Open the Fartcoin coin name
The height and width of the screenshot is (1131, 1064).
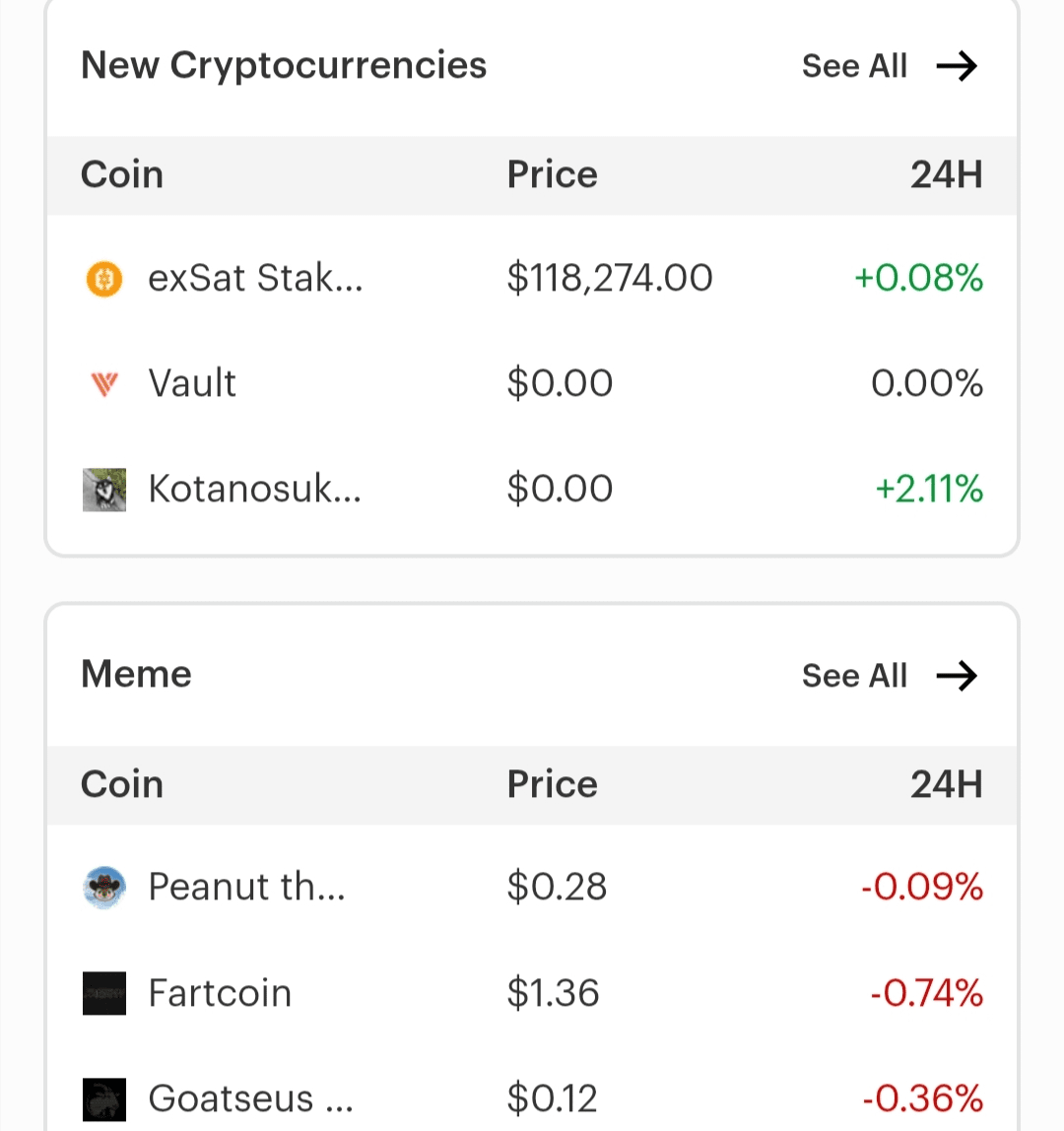click(220, 993)
